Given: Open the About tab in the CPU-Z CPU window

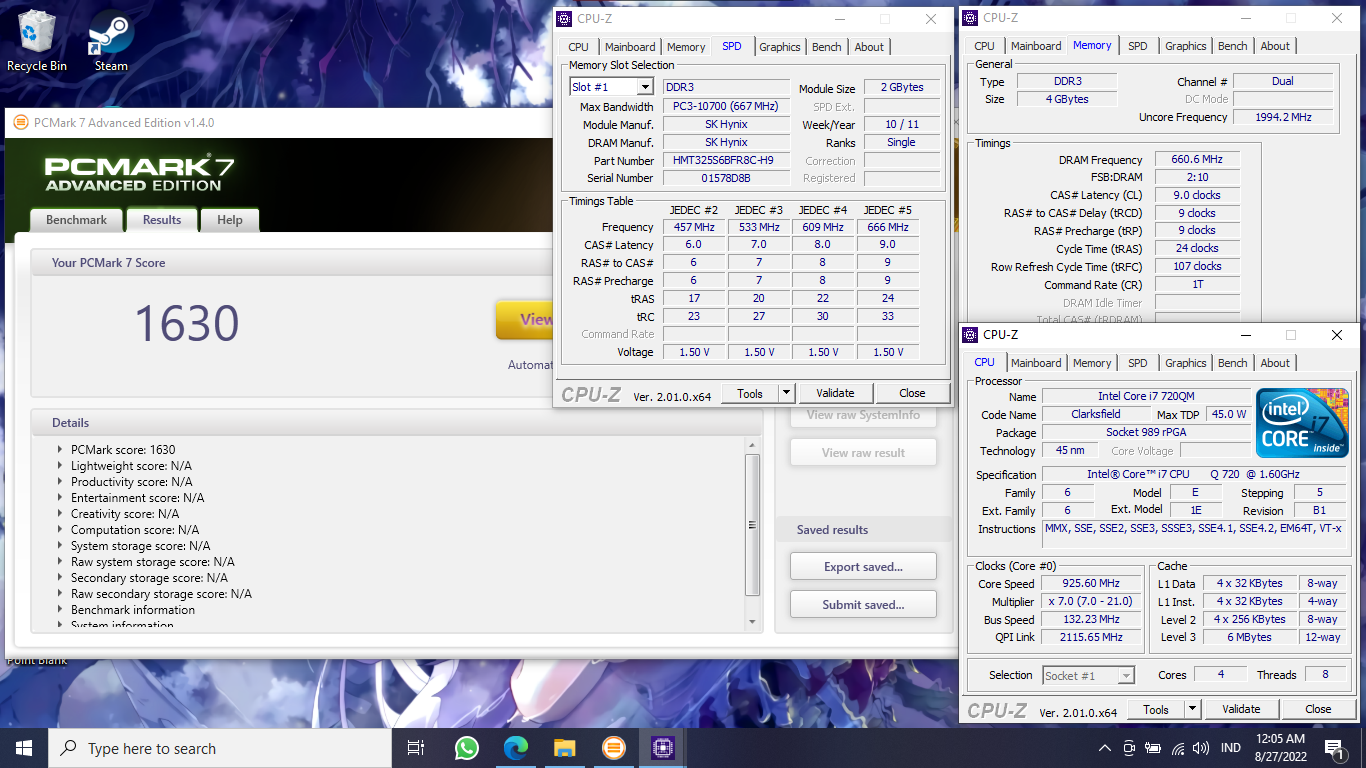Looking at the screenshot, I should click(1275, 363).
